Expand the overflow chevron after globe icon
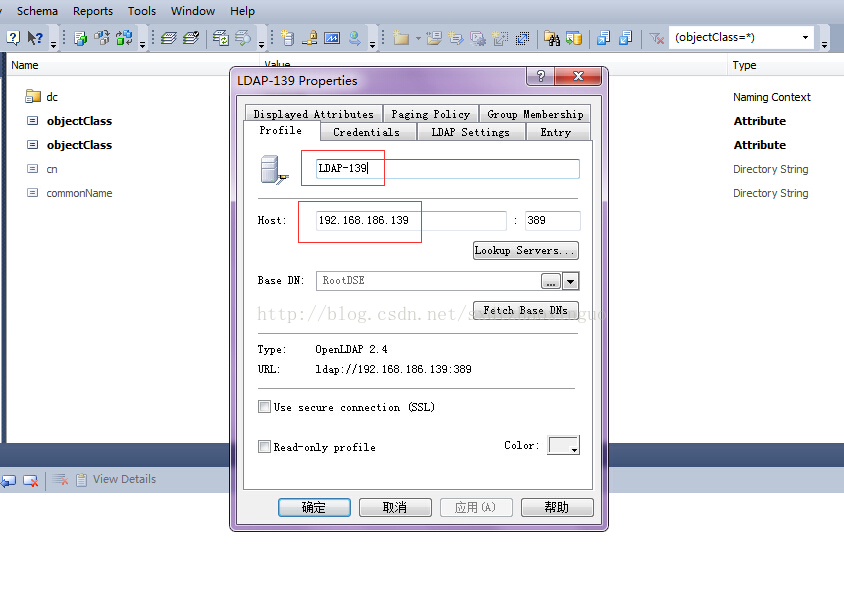Viewport: 844px width, 607px height. [x=372, y=44]
